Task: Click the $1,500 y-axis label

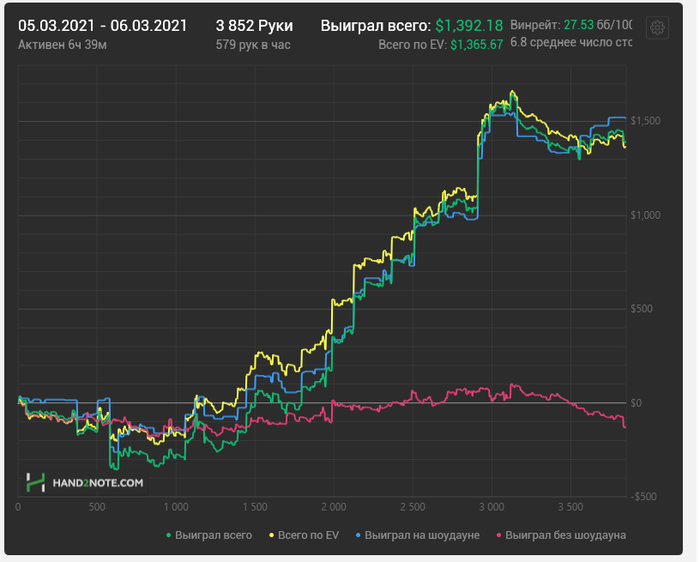Action: (645, 121)
